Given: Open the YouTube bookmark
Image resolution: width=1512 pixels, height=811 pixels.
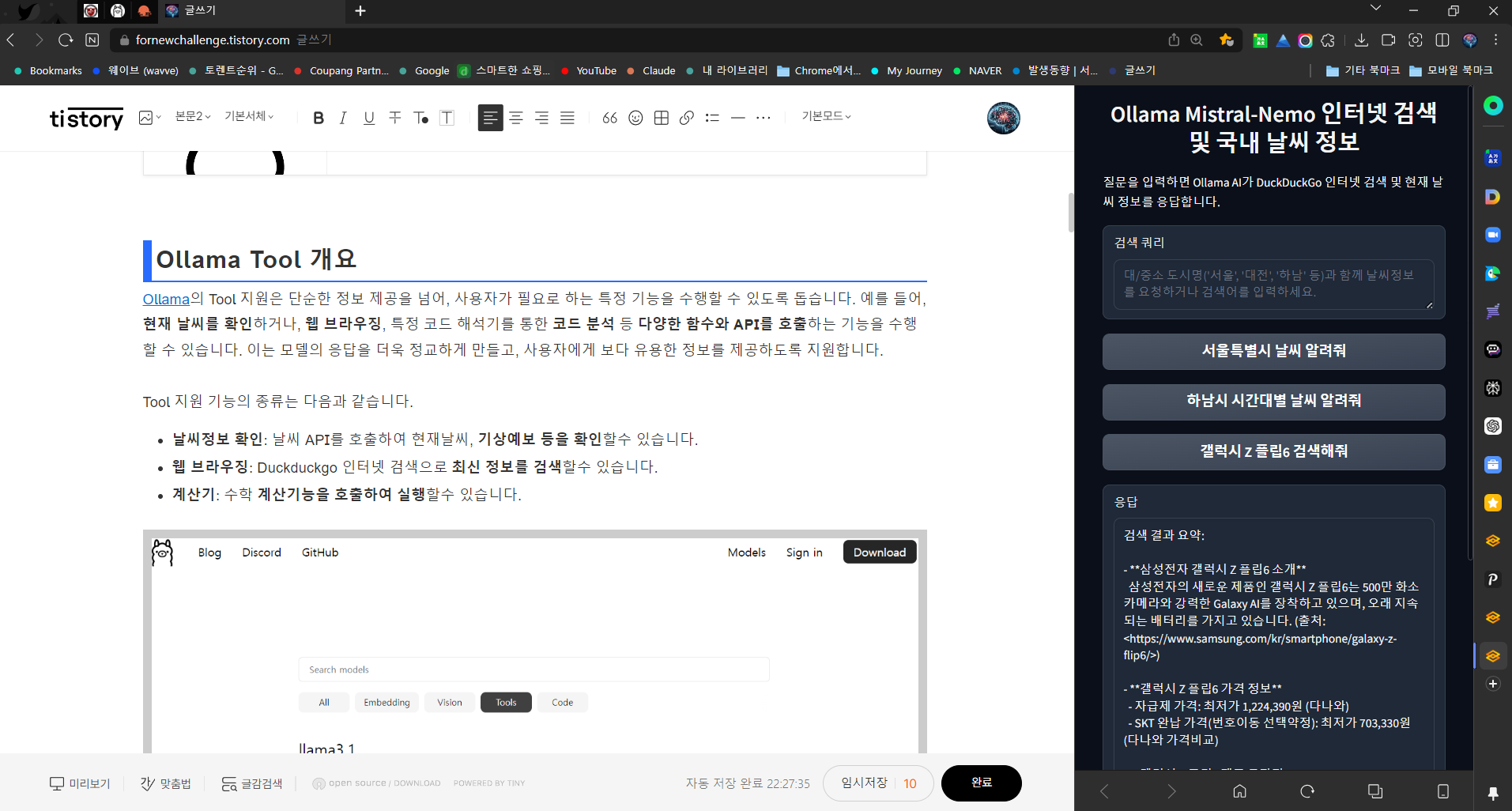Looking at the screenshot, I should coord(589,70).
